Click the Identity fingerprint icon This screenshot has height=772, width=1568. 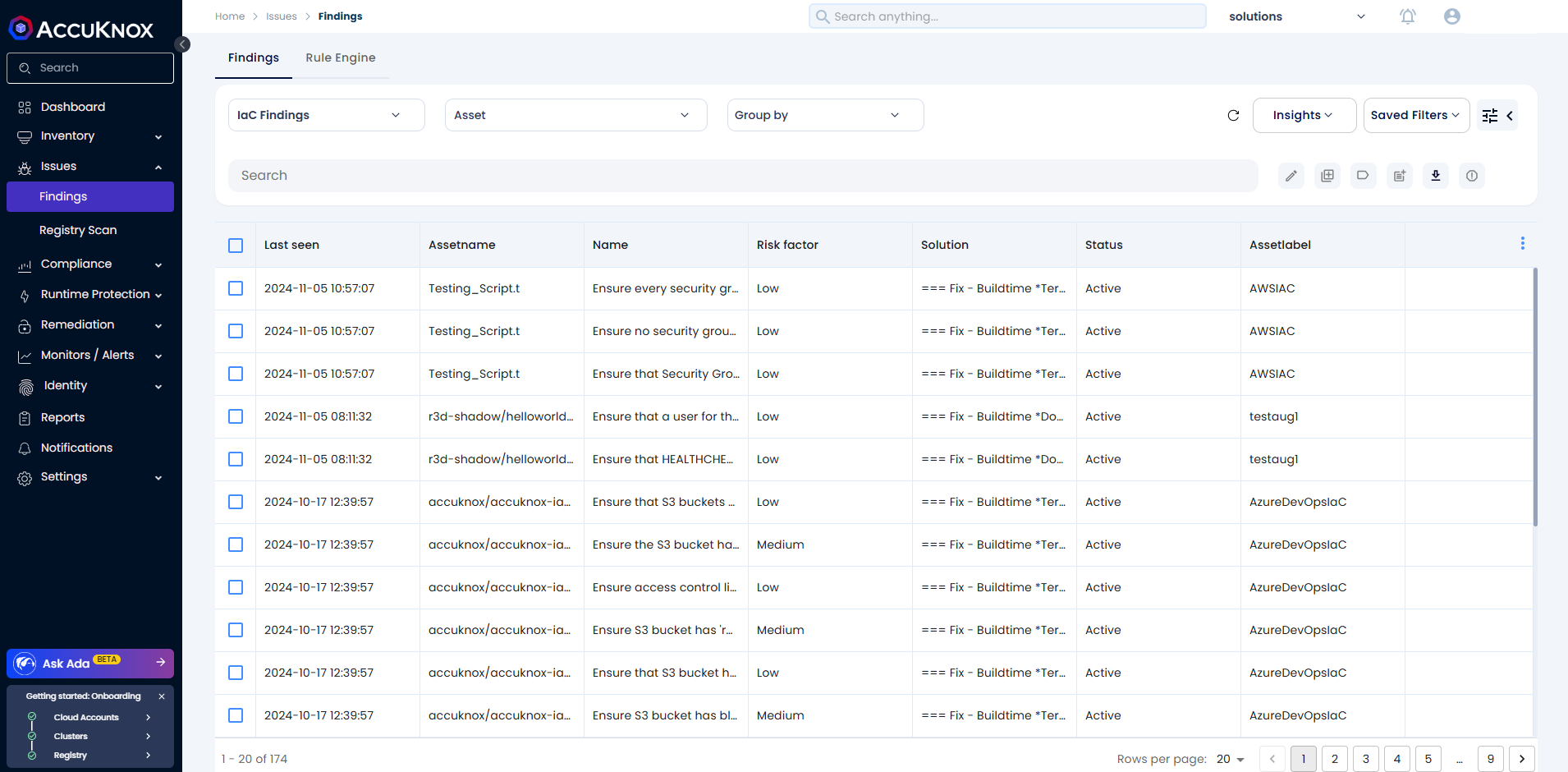[26, 387]
